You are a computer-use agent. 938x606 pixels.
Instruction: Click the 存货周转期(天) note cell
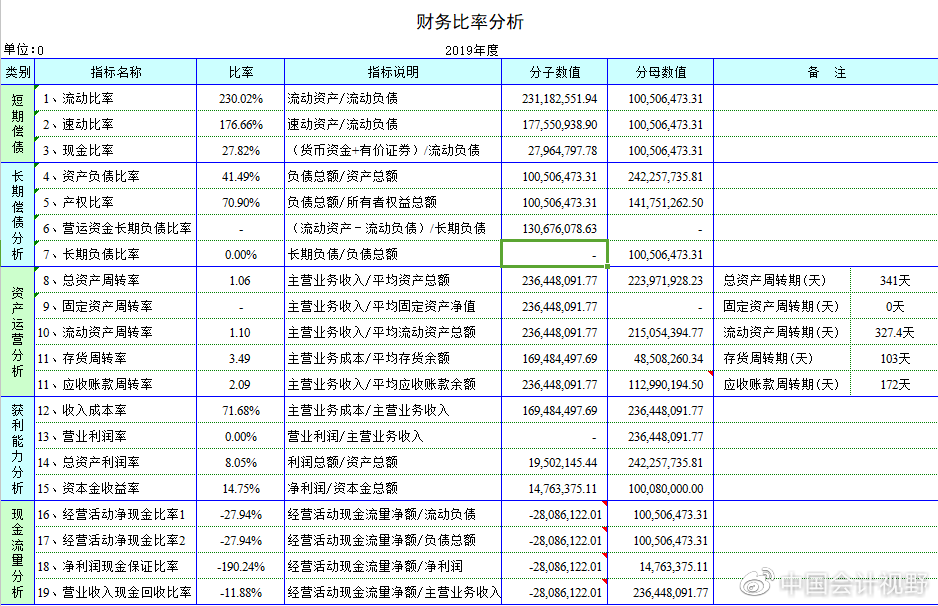[x=782, y=358]
